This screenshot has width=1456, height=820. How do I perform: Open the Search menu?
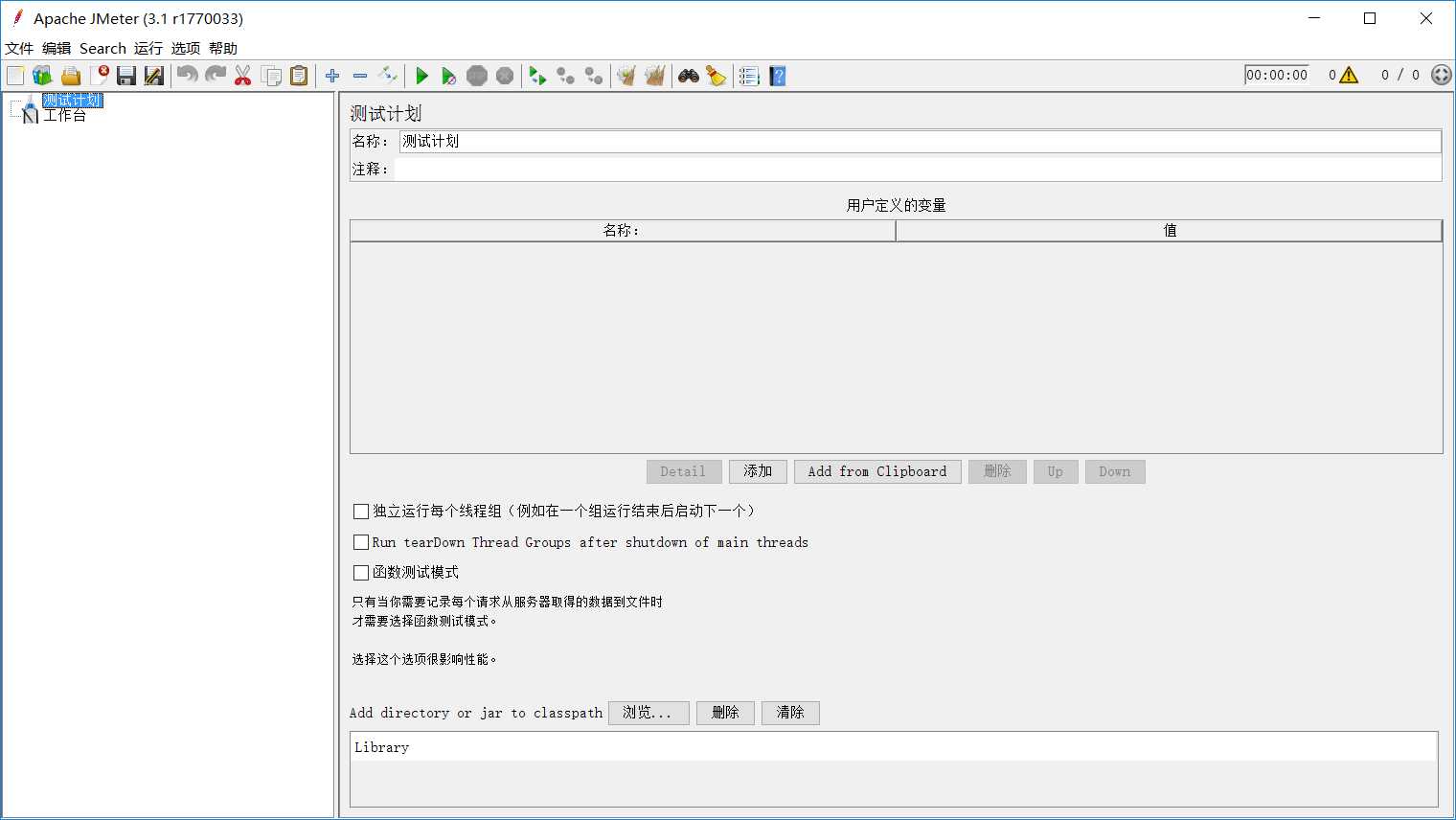[x=102, y=48]
